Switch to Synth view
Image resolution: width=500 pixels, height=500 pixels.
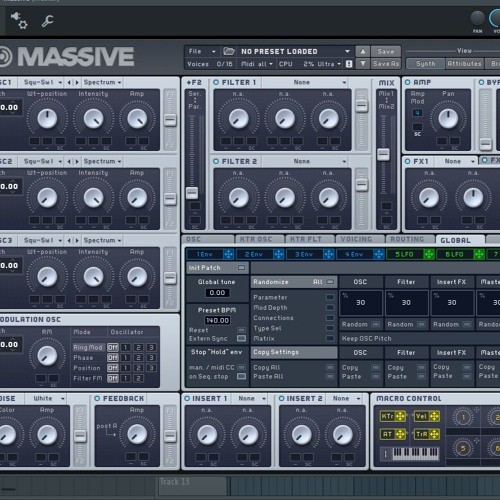[426, 63]
